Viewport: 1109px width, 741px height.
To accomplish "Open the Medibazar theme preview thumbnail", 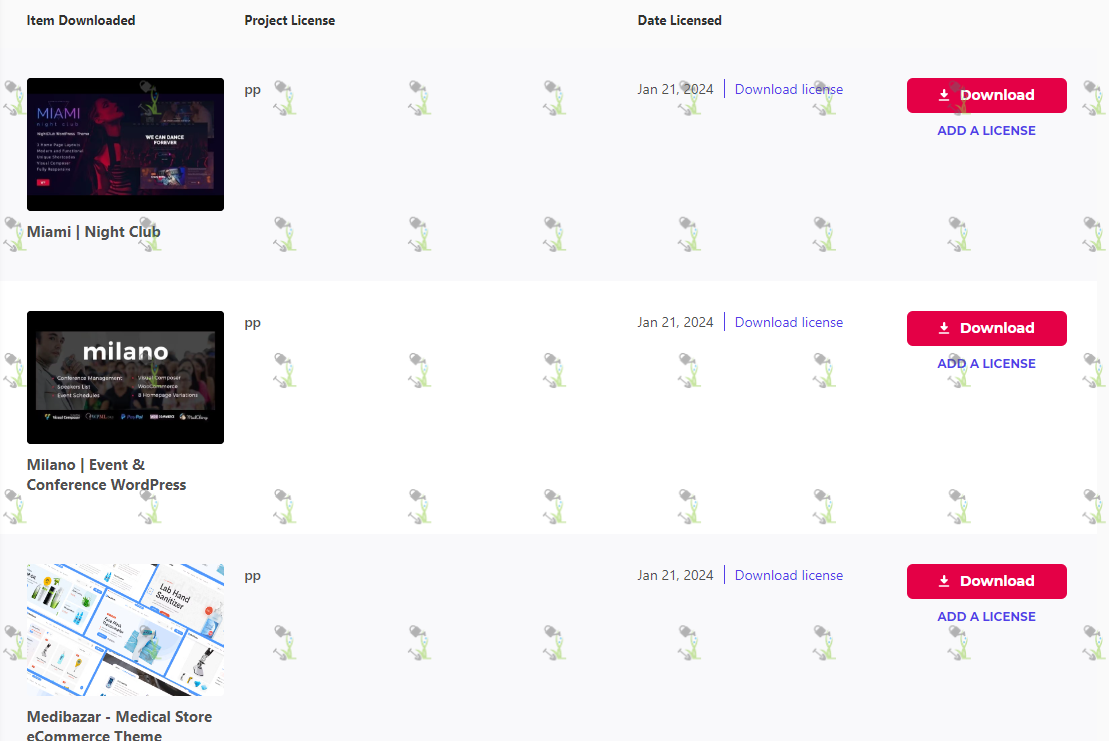I will pos(125,630).
